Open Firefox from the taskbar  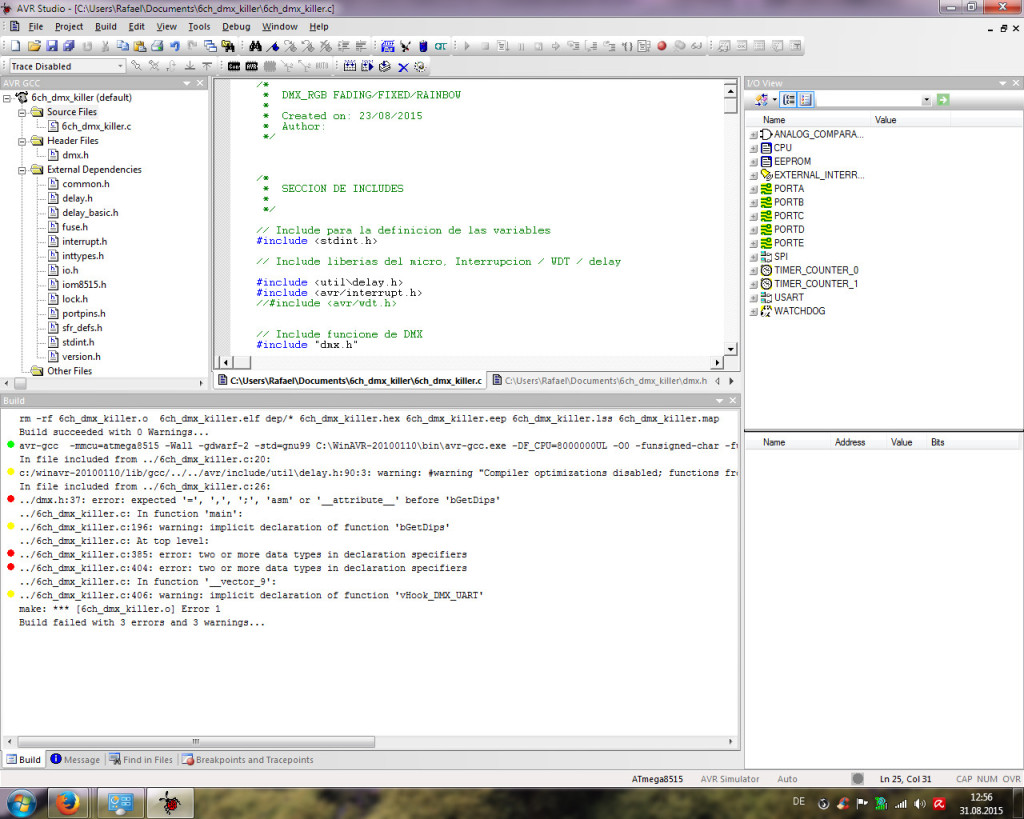tap(67, 803)
